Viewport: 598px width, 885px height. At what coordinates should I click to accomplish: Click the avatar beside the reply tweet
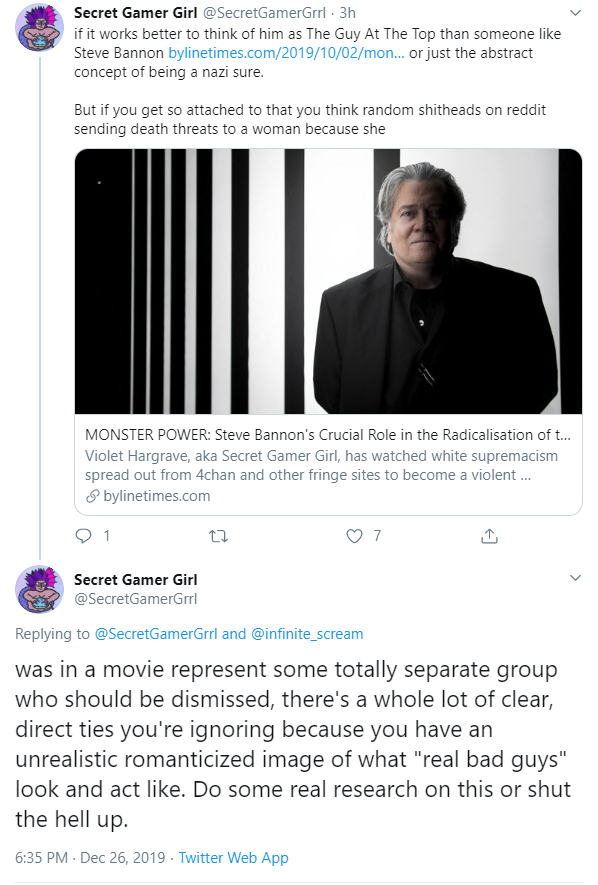click(39, 589)
